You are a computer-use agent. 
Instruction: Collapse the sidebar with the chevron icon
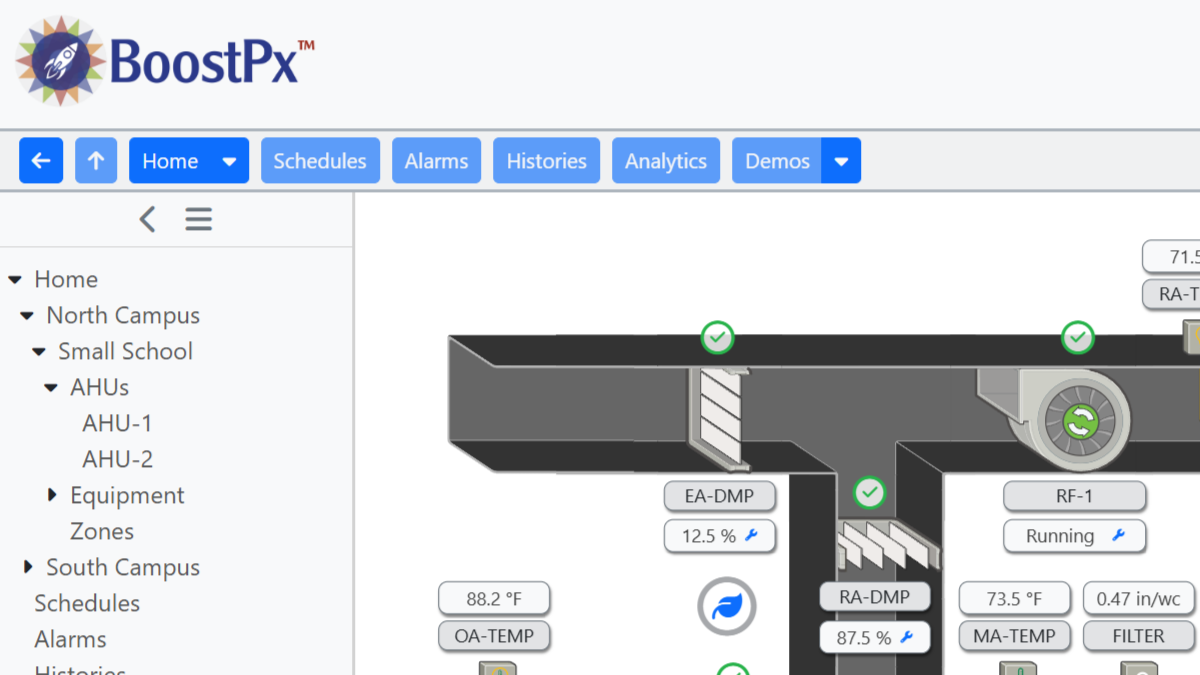click(147, 219)
